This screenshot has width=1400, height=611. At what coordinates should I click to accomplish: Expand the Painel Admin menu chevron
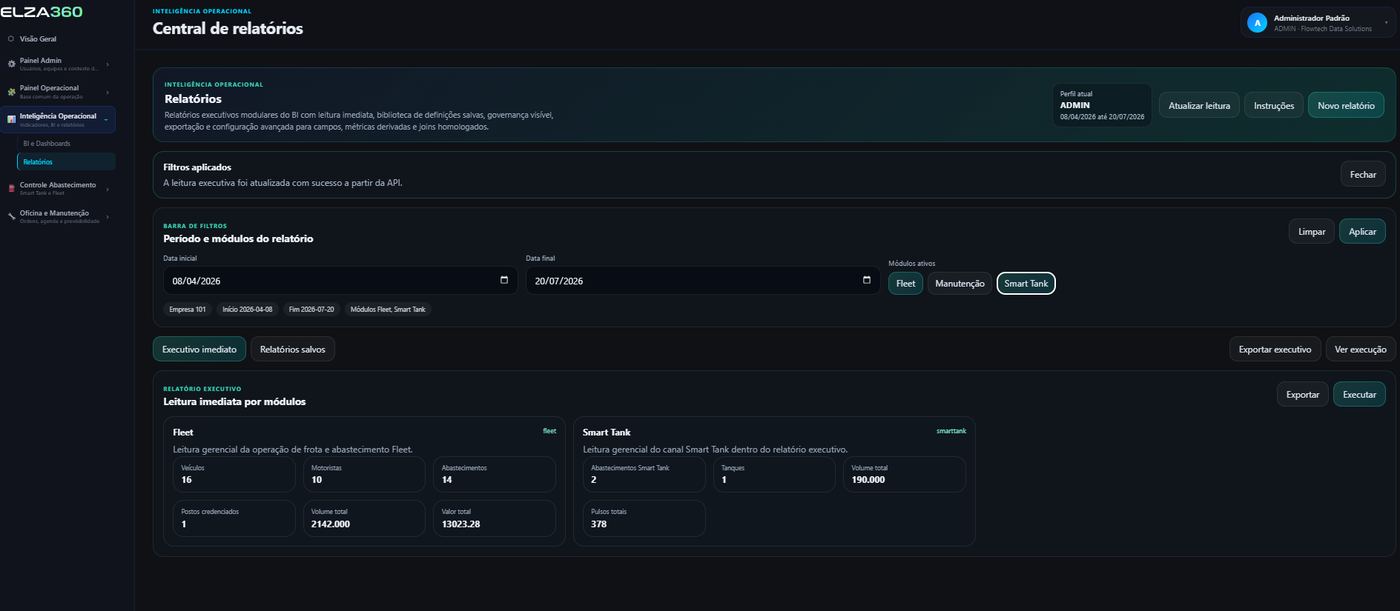107,64
